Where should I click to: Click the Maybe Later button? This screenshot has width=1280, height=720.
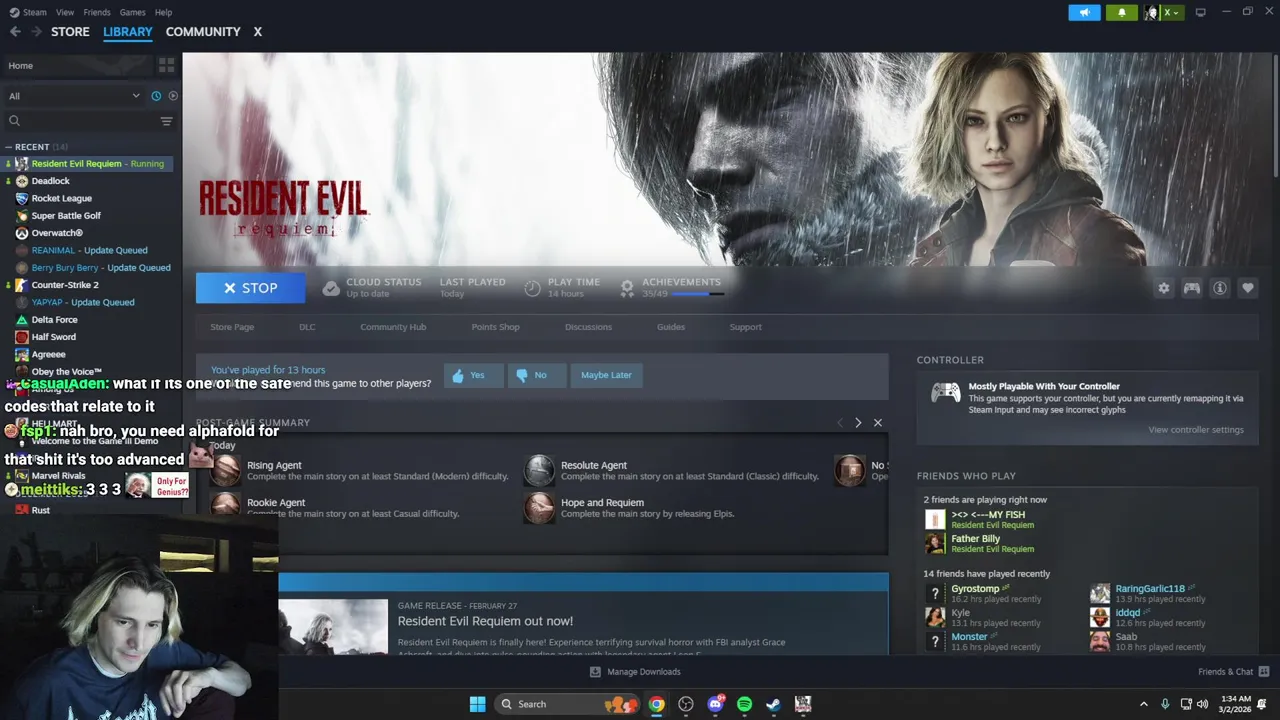606,375
